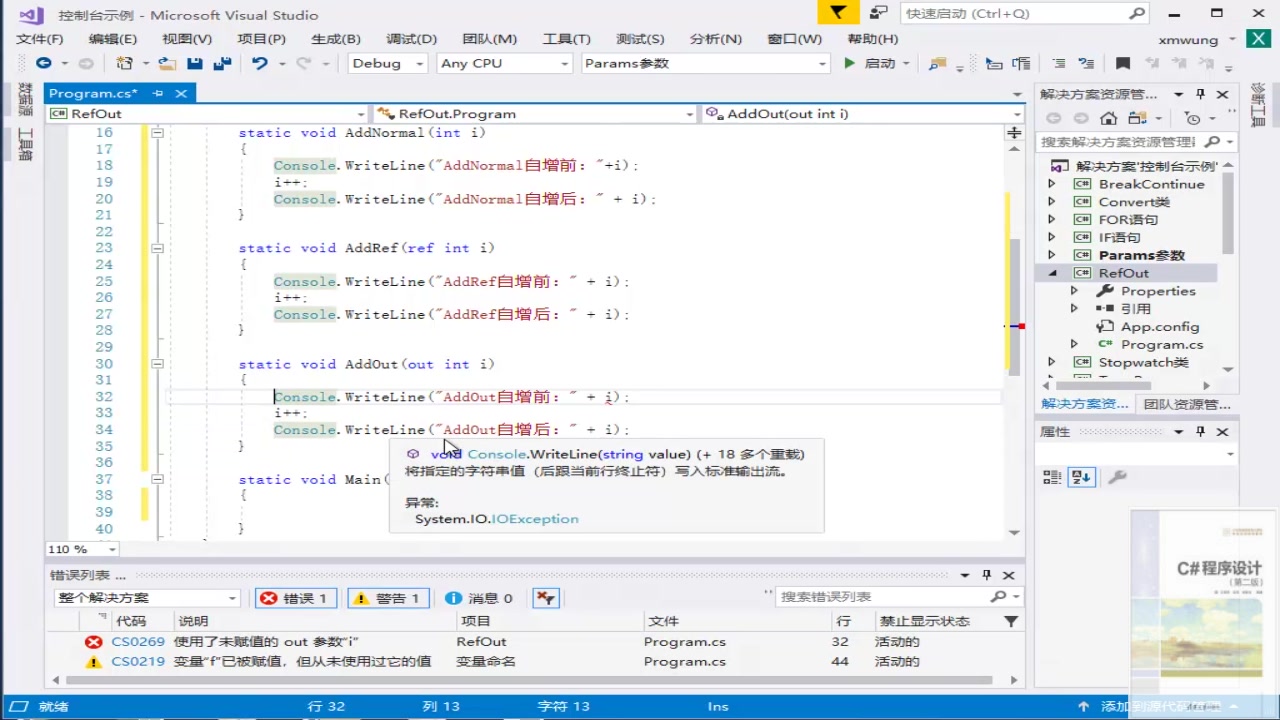1280x720 pixels.
Task: Click the Undo icon on the toolbar
Action: (259, 63)
